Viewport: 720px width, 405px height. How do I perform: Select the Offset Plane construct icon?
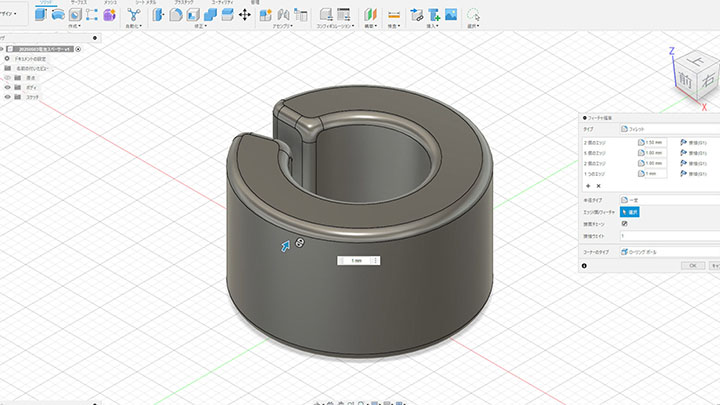click(370, 15)
